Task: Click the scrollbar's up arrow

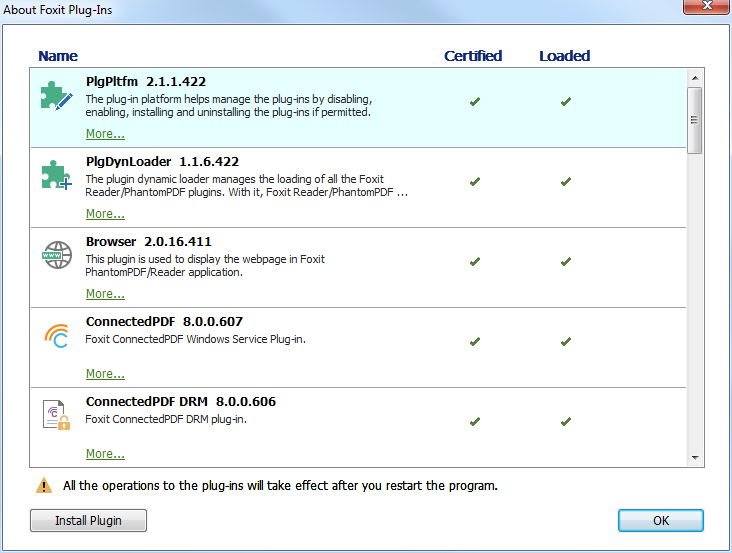Action: [695, 78]
